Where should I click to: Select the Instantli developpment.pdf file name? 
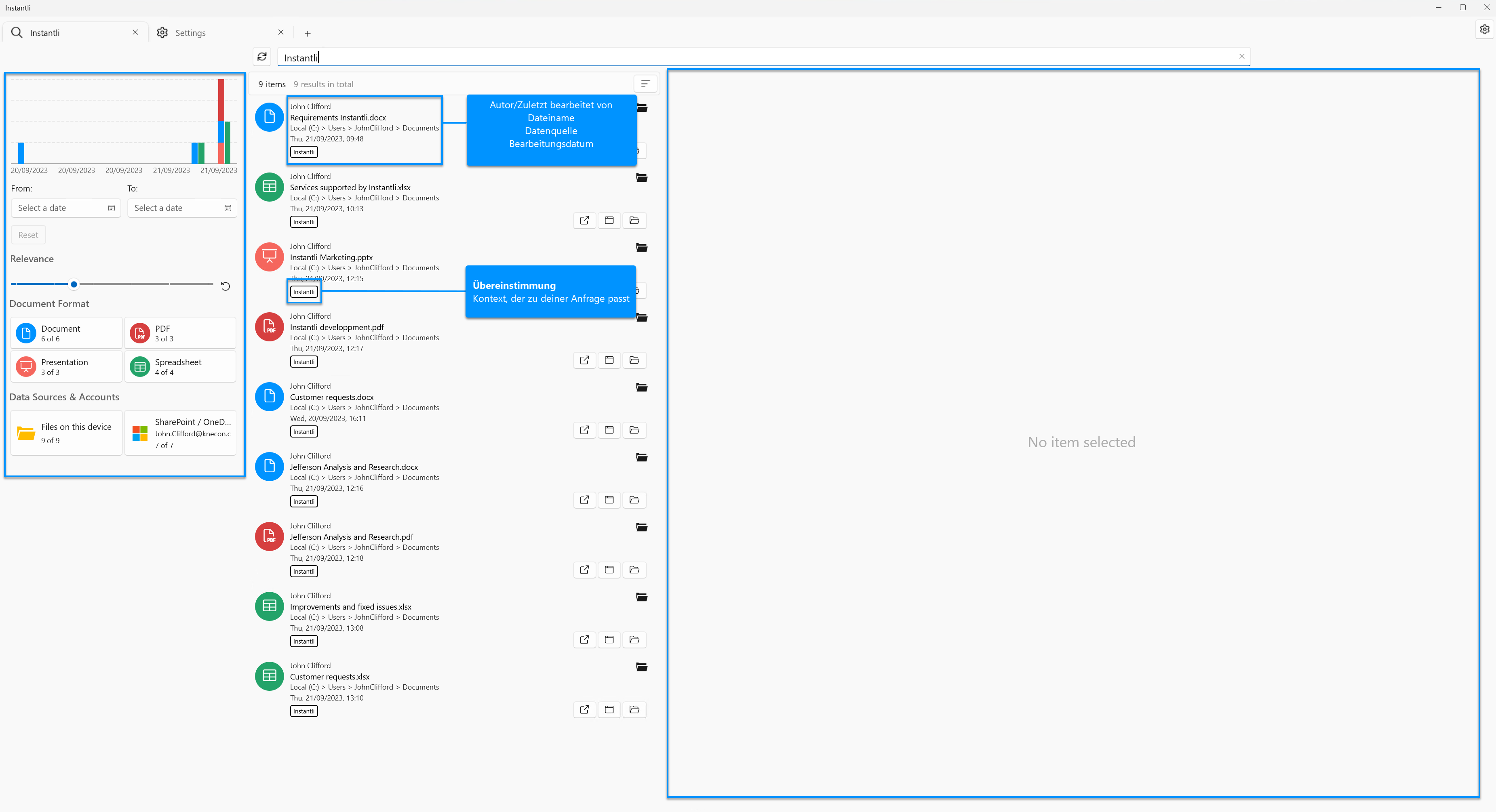point(337,327)
